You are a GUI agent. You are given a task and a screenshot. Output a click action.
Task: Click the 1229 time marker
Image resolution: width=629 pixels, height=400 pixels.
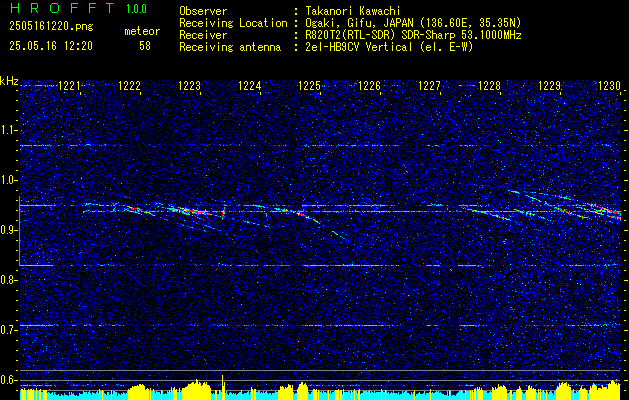[549, 85]
